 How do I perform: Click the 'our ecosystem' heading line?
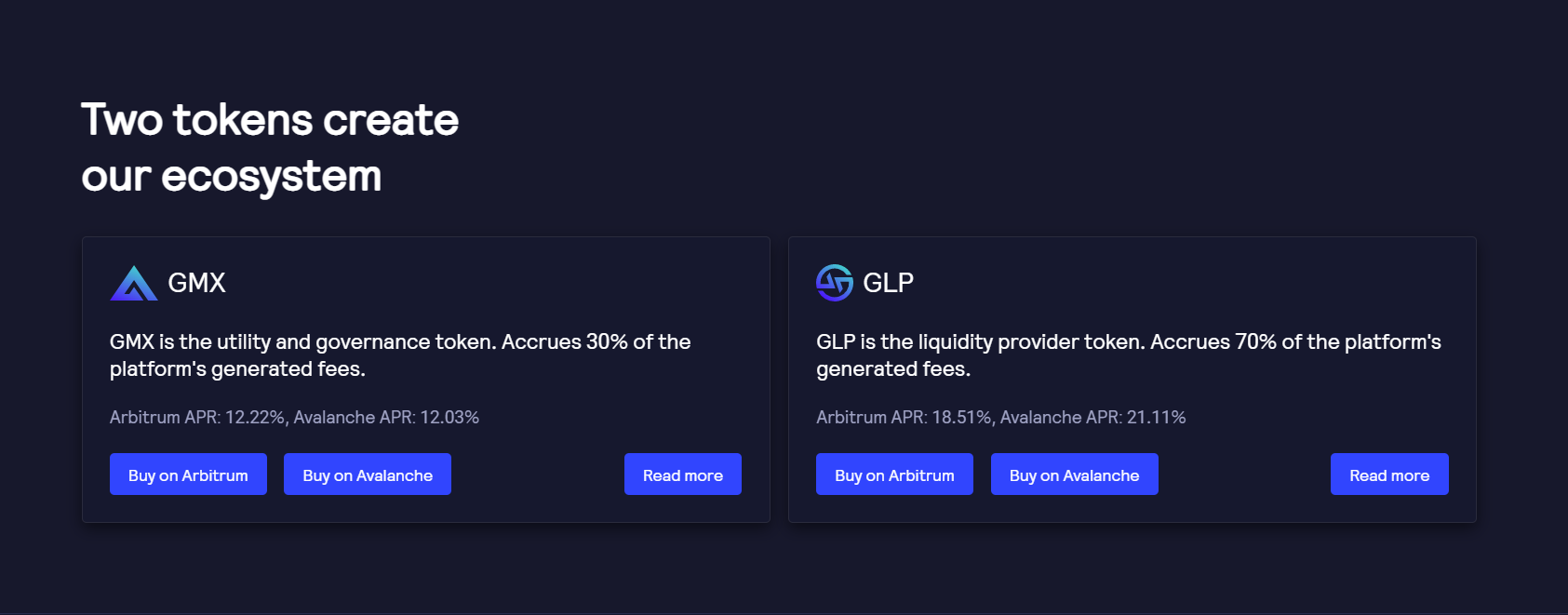(232, 176)
